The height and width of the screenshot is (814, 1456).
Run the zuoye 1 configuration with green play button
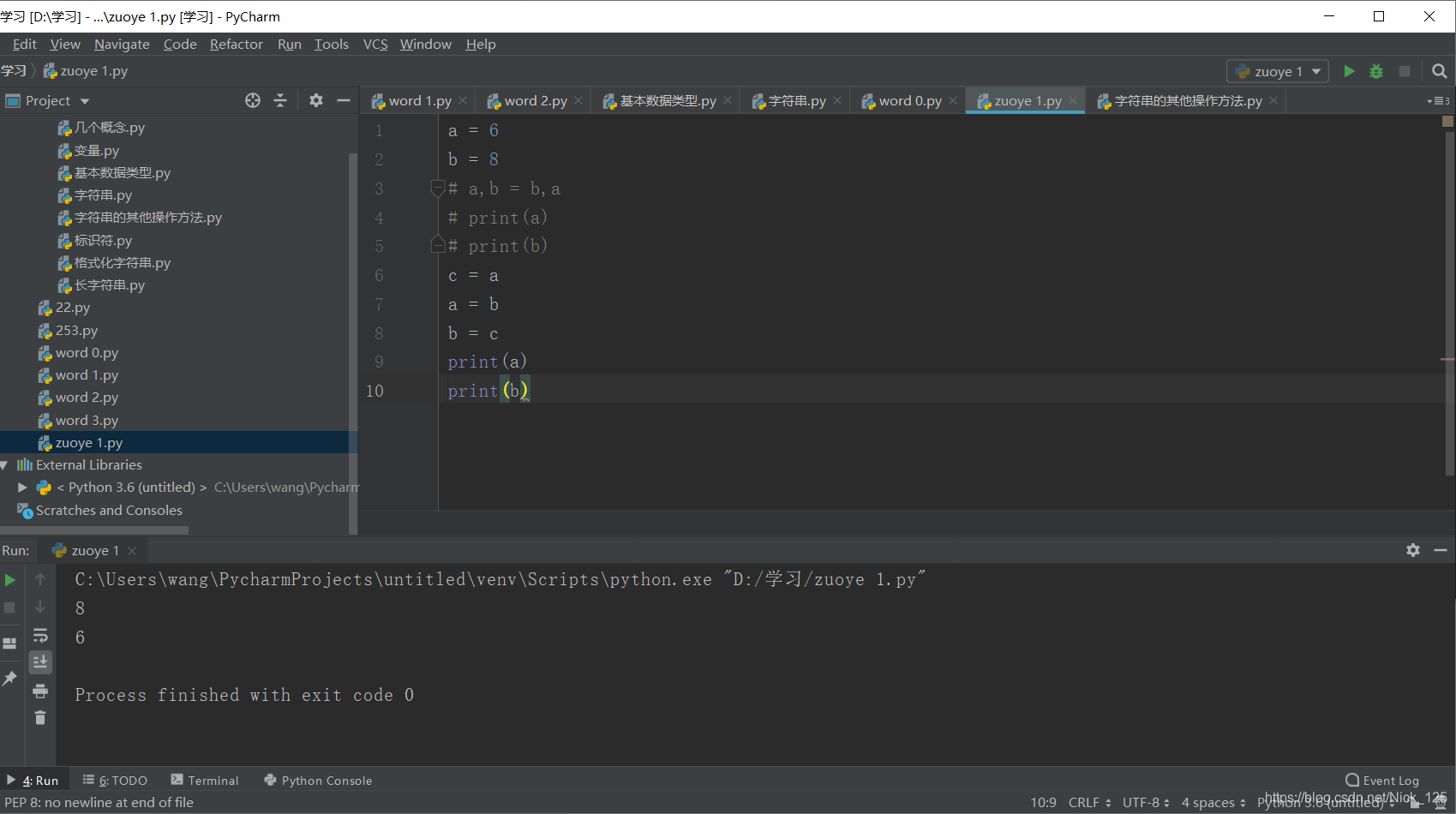point(1349,71)
